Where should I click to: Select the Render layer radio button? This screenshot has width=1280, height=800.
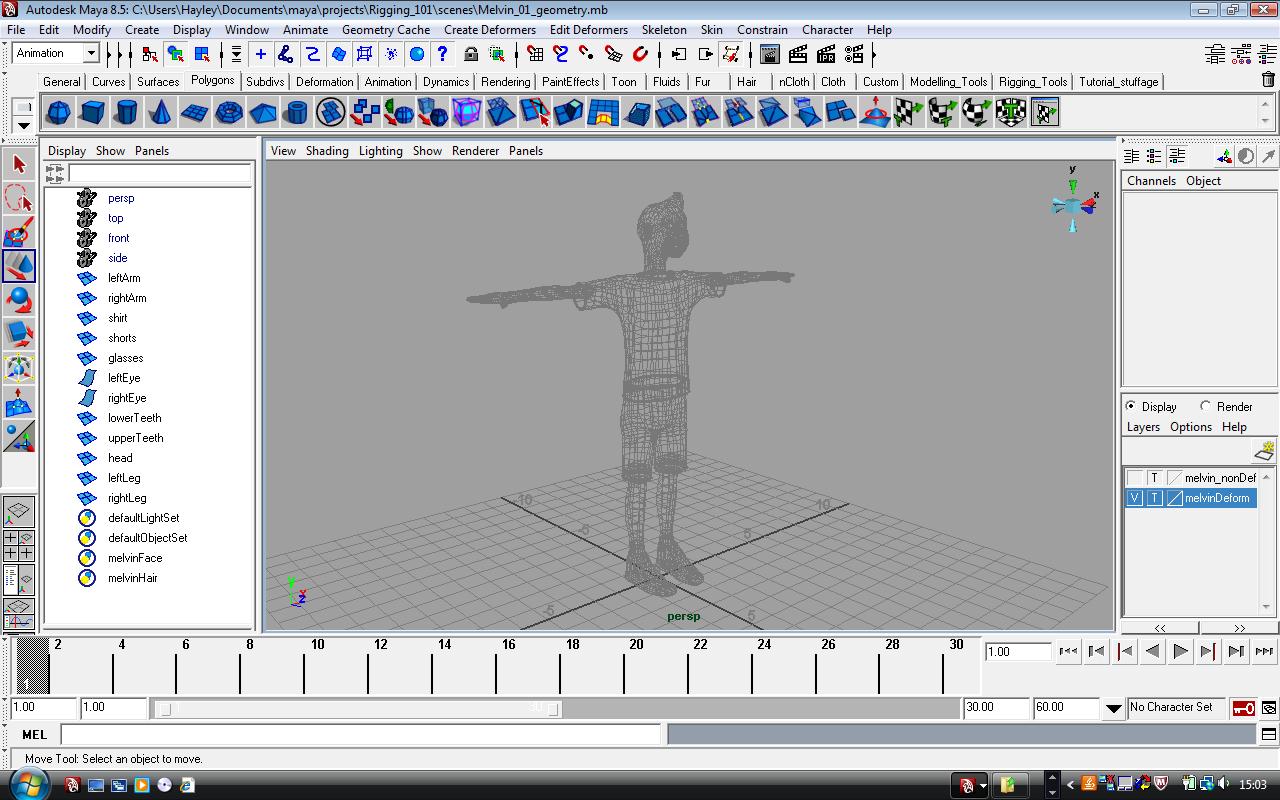1206,406
